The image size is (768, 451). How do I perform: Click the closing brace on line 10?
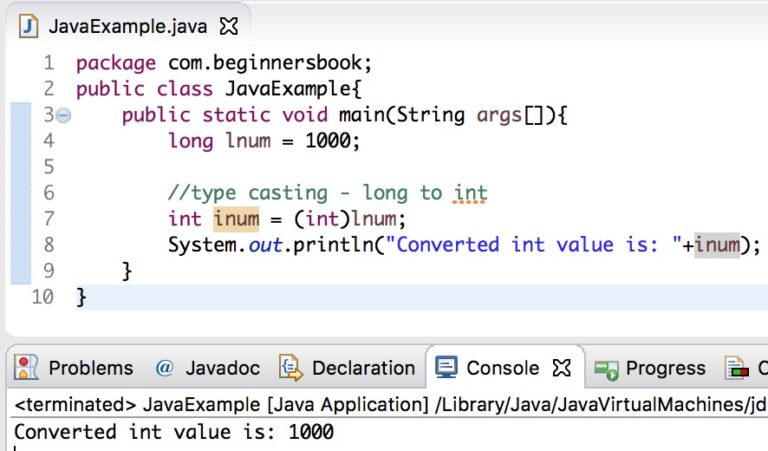(81, 297)
